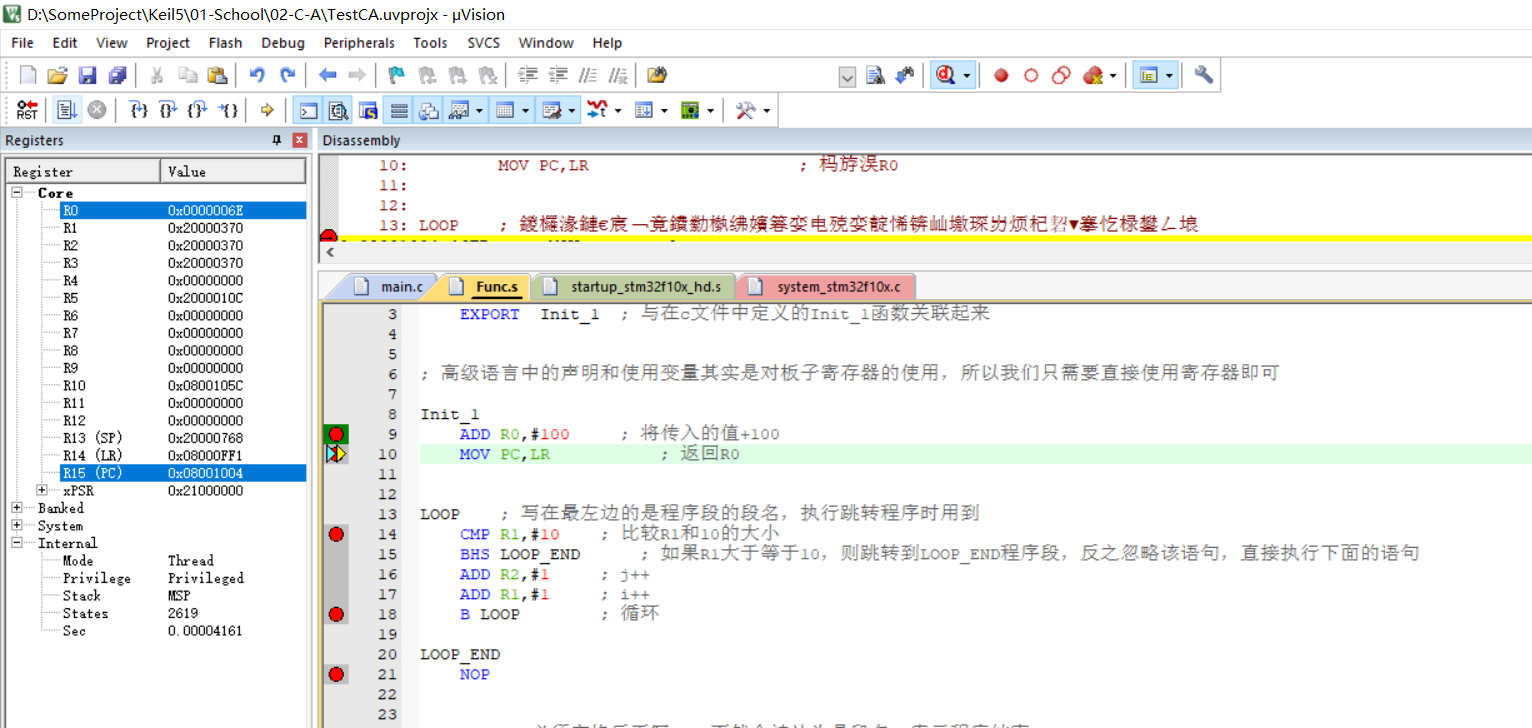This screenshot has width=1532, height=728.
Task: Open the Debug menu
Action: tap(283, 43)
